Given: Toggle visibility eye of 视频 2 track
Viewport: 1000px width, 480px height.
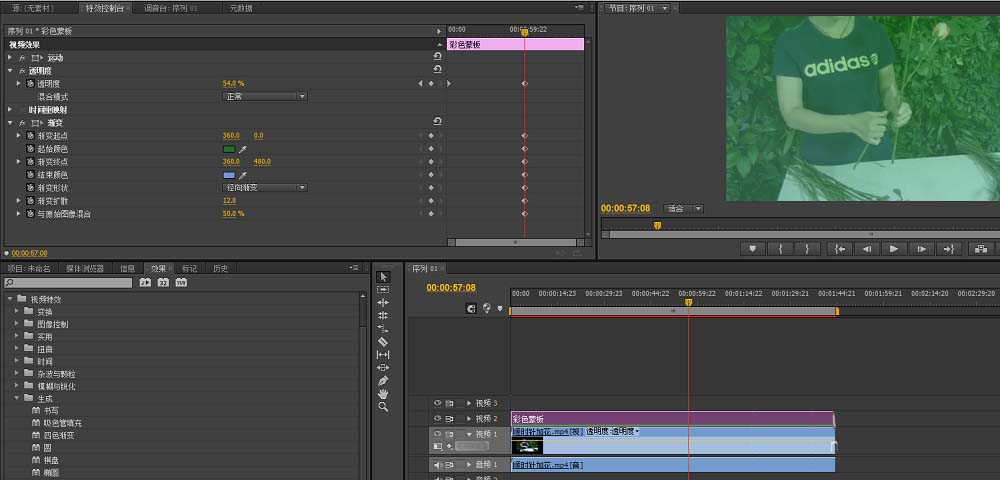Looking at the screenshot, I should 438,419.
